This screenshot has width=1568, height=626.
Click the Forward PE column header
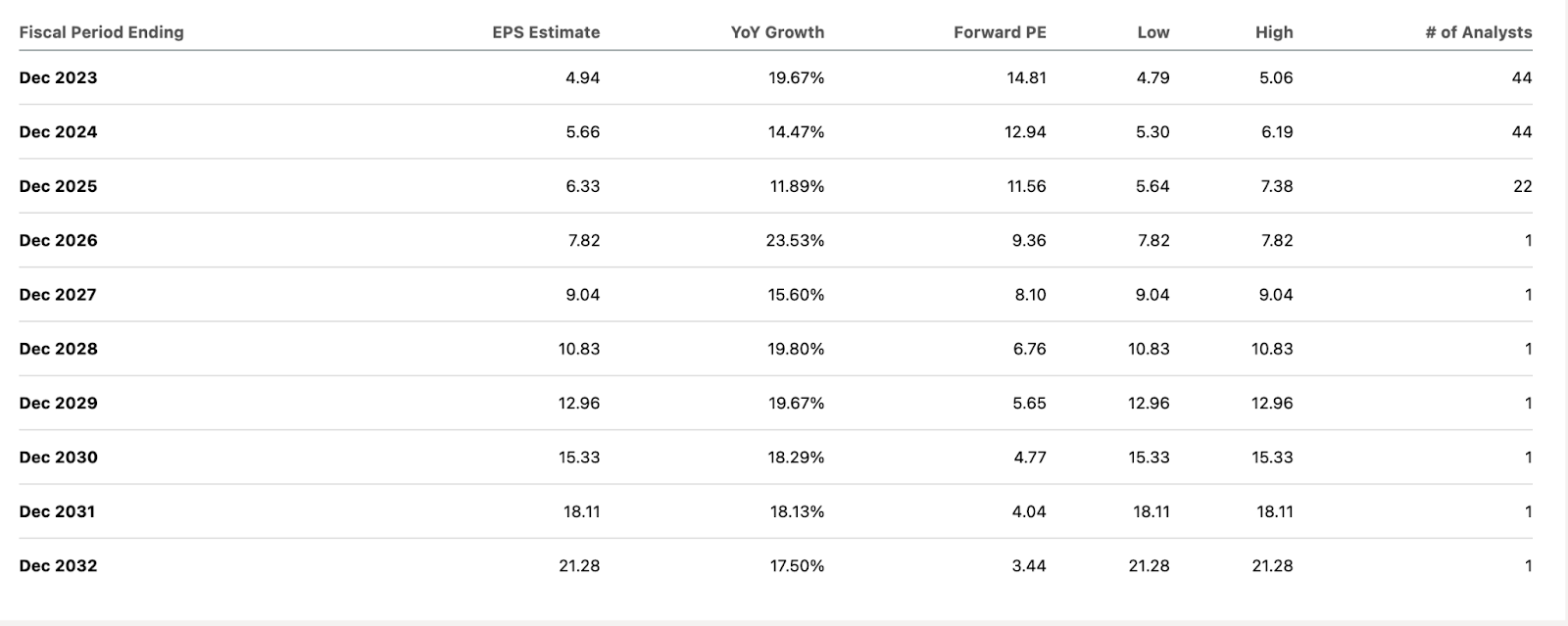pyautogui.click(x=1000, y=32)
